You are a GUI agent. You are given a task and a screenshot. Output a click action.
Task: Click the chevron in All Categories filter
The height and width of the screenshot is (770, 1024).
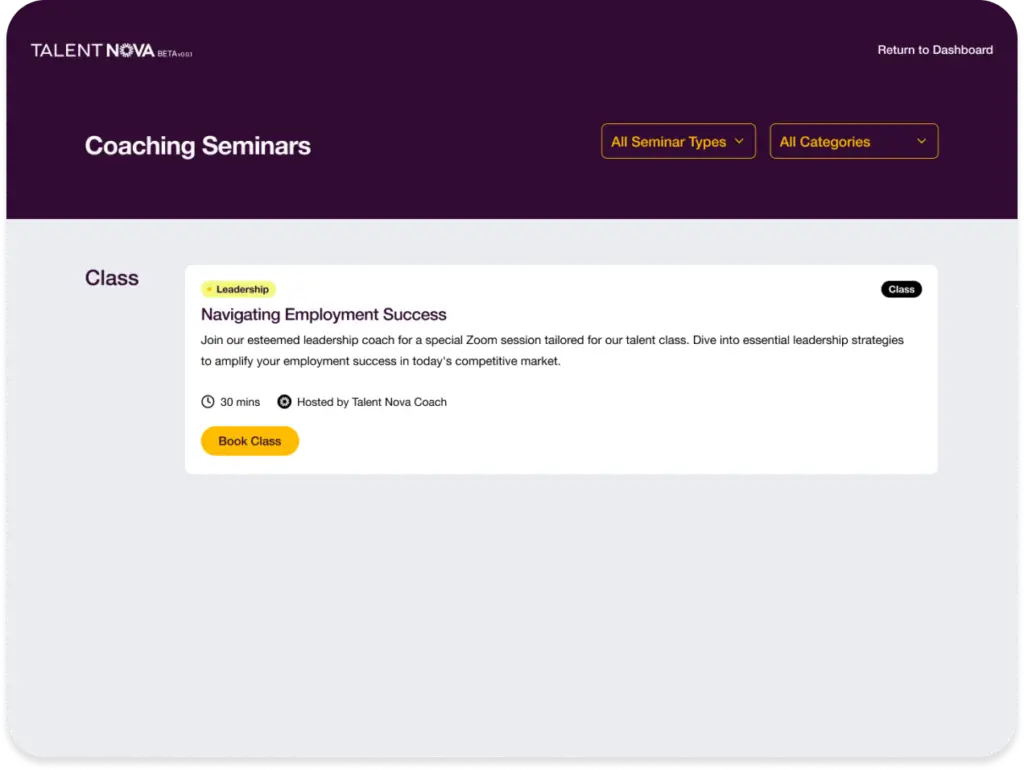coord(921,141)
